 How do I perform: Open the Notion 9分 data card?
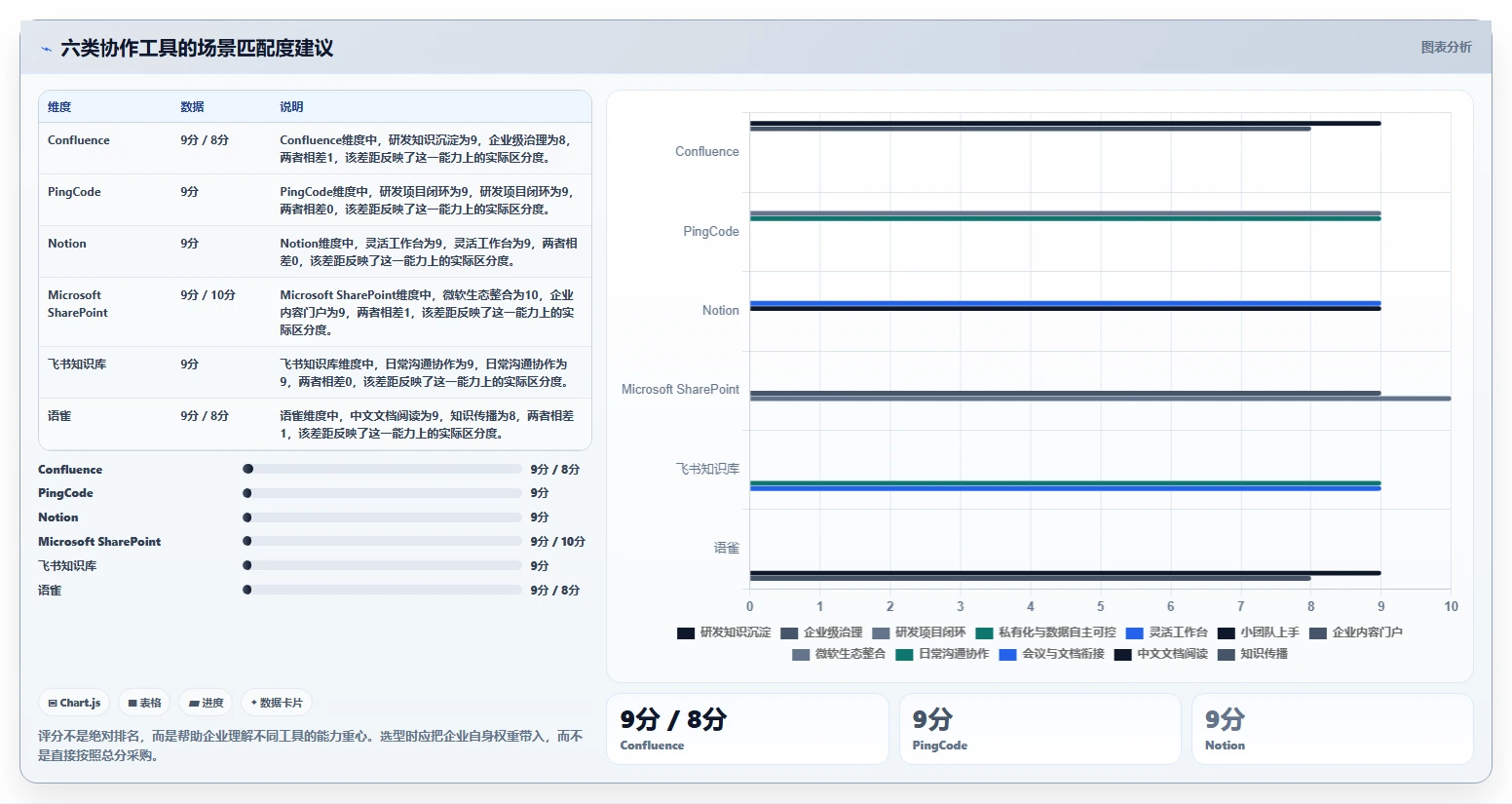[x=1332, y=729]
